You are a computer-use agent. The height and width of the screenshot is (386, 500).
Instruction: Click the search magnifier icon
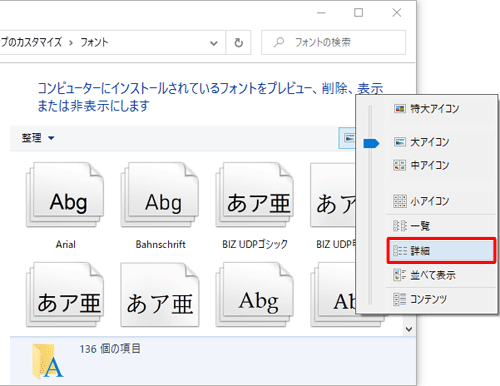(x=279, y=42)
